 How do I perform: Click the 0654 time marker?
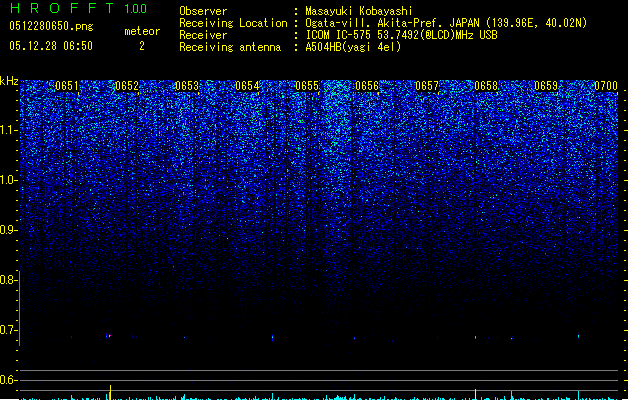tap(247, 86)
